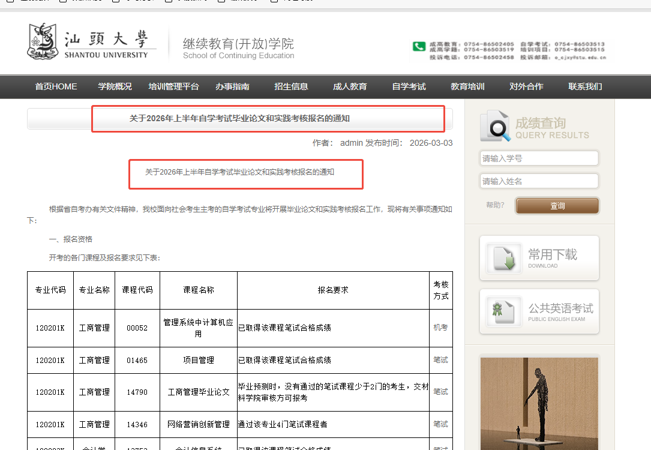Click the green telephone contact icon
This screenshot has width=651, height=450.
point(419,47)
